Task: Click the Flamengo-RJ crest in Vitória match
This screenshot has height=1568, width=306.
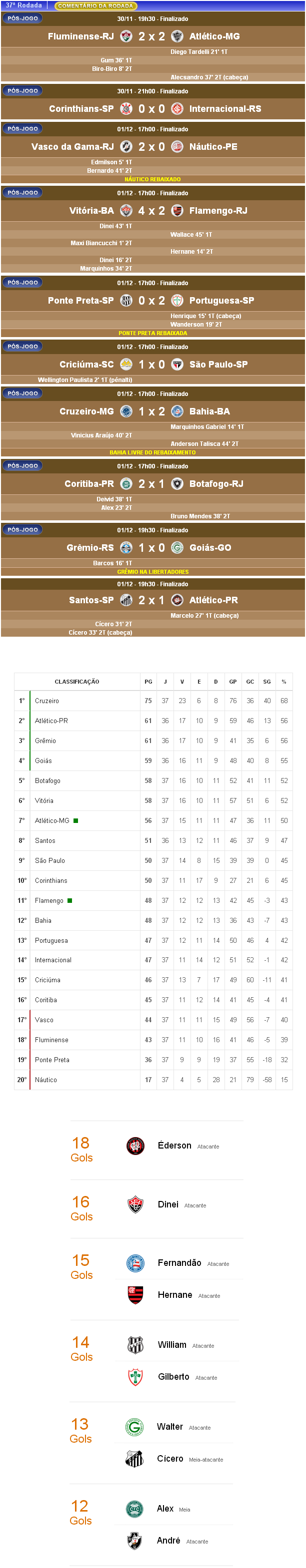Action: (x=177, y=211)
